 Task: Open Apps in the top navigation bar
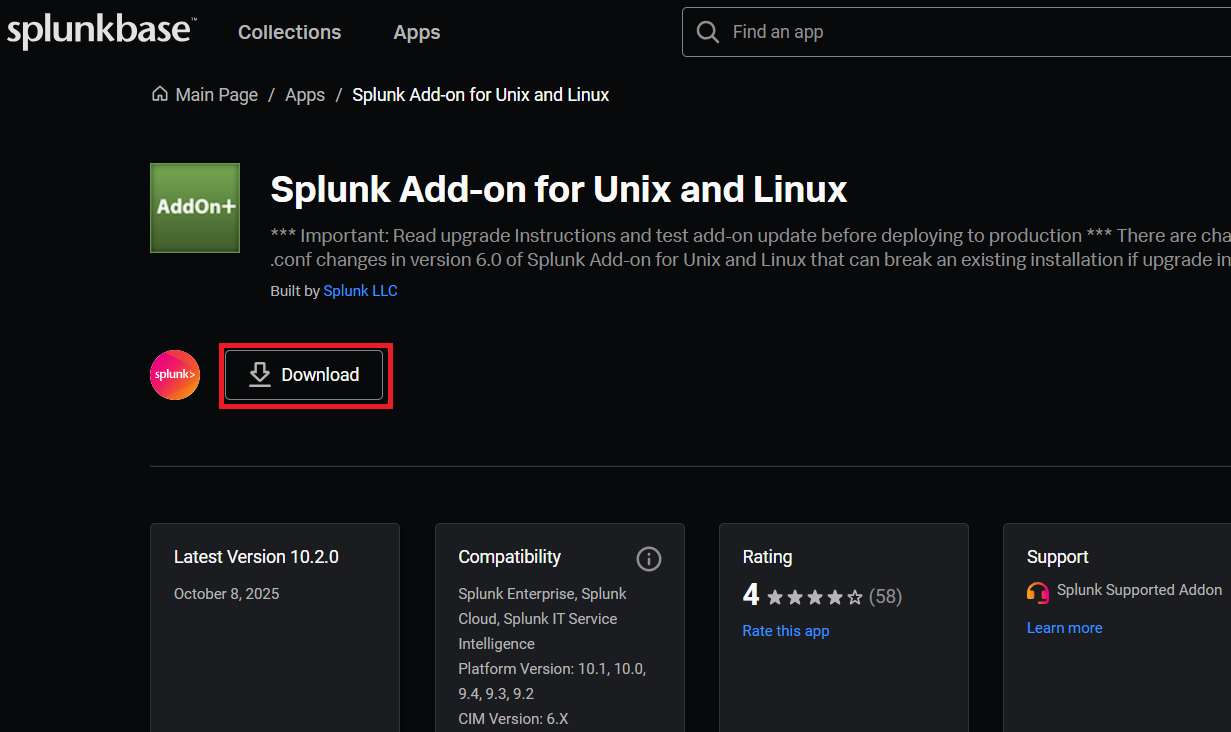(417, 32)
